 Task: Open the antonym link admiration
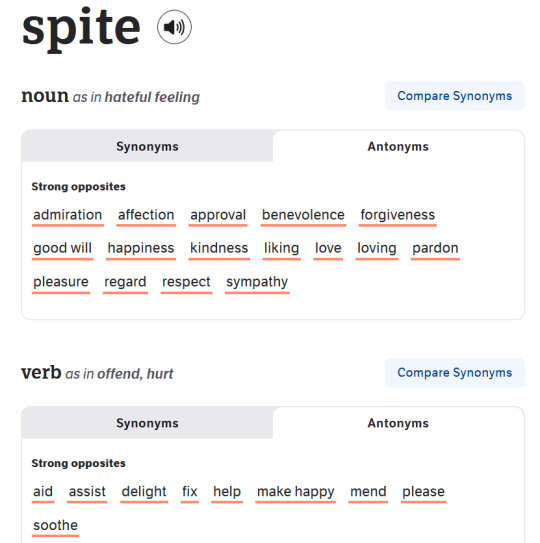(68, 215)
